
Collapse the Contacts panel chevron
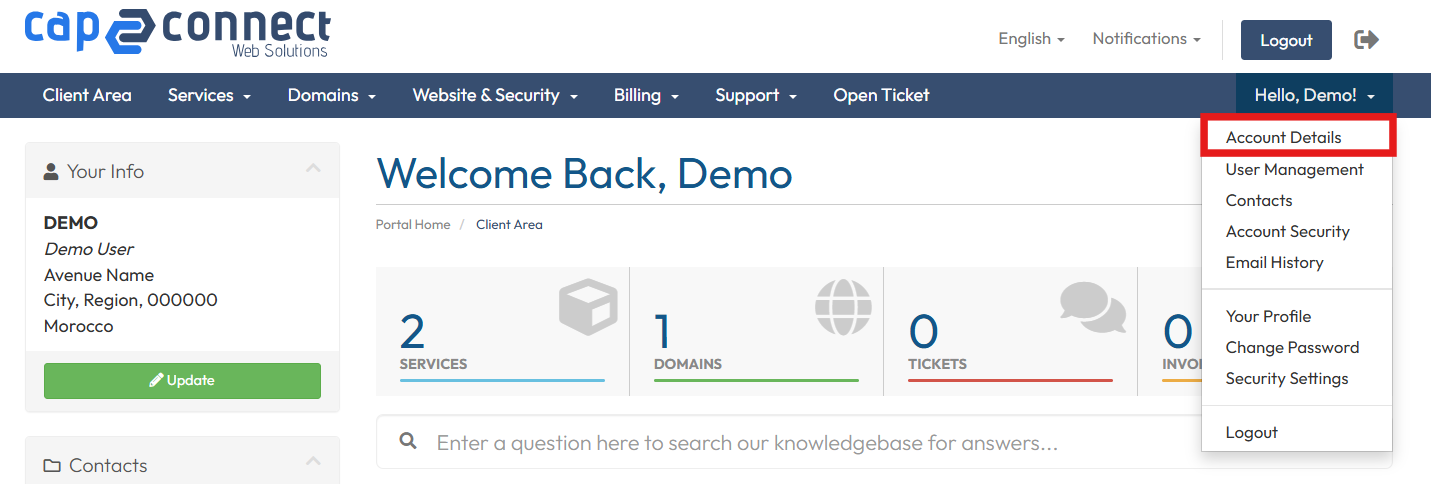(x=313, y=462)
